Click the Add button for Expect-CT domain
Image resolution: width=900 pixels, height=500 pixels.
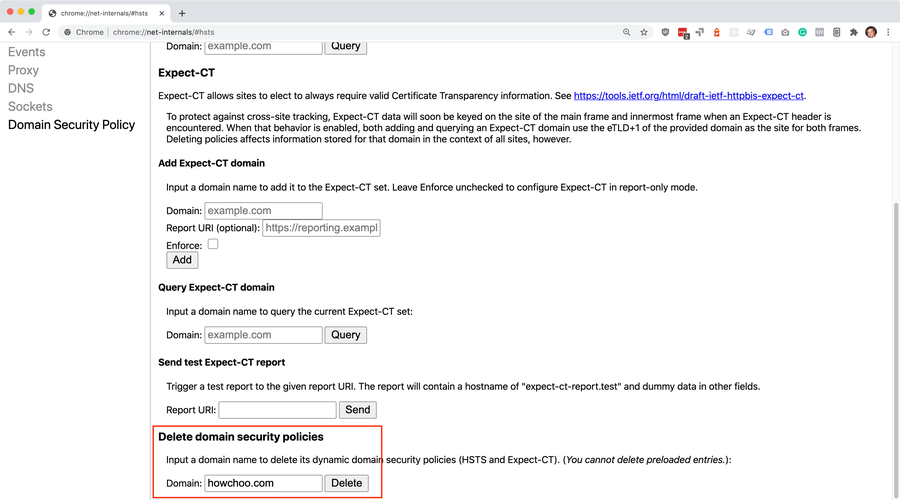pos(182,260)
